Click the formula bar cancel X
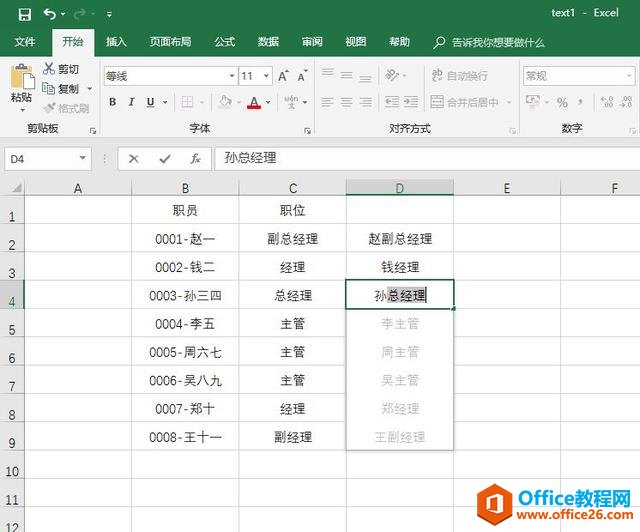The image size is (640, 532). 133,159
